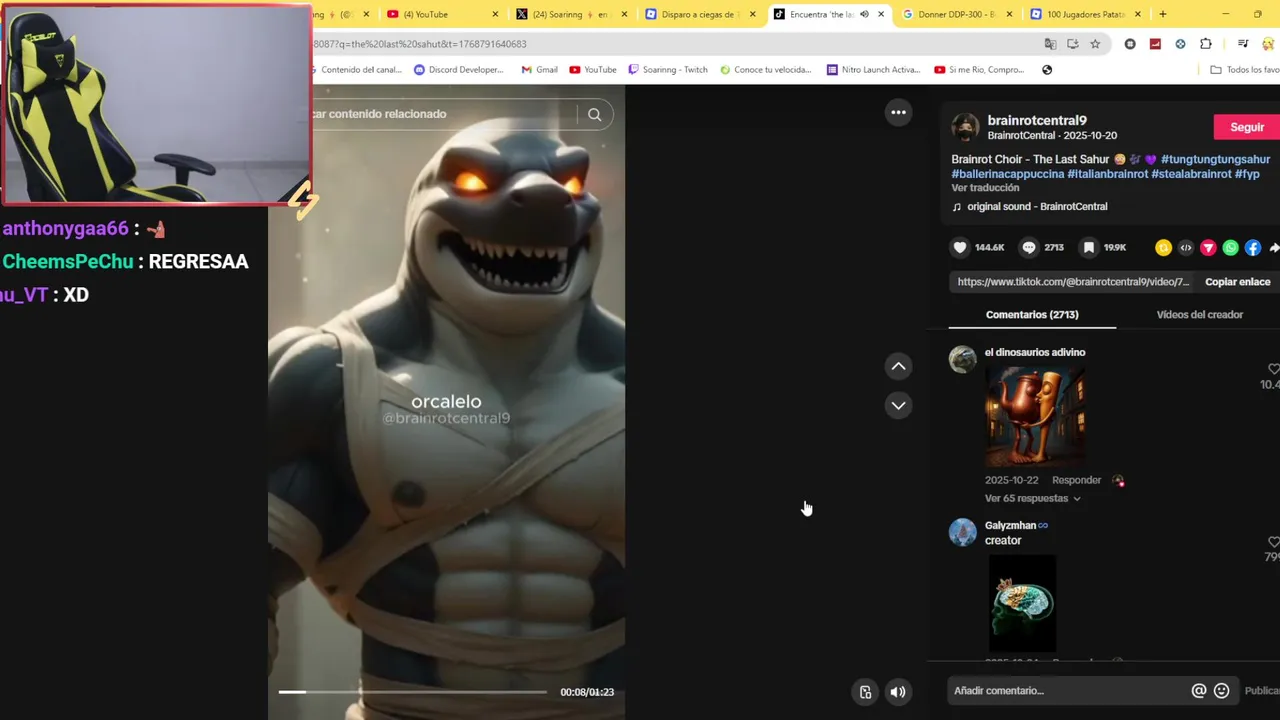Screen dimensions: 1280x720
Task: Switch to the (4) YouTube browser tab
Action: pyautogui.click(x=440, y=14)
